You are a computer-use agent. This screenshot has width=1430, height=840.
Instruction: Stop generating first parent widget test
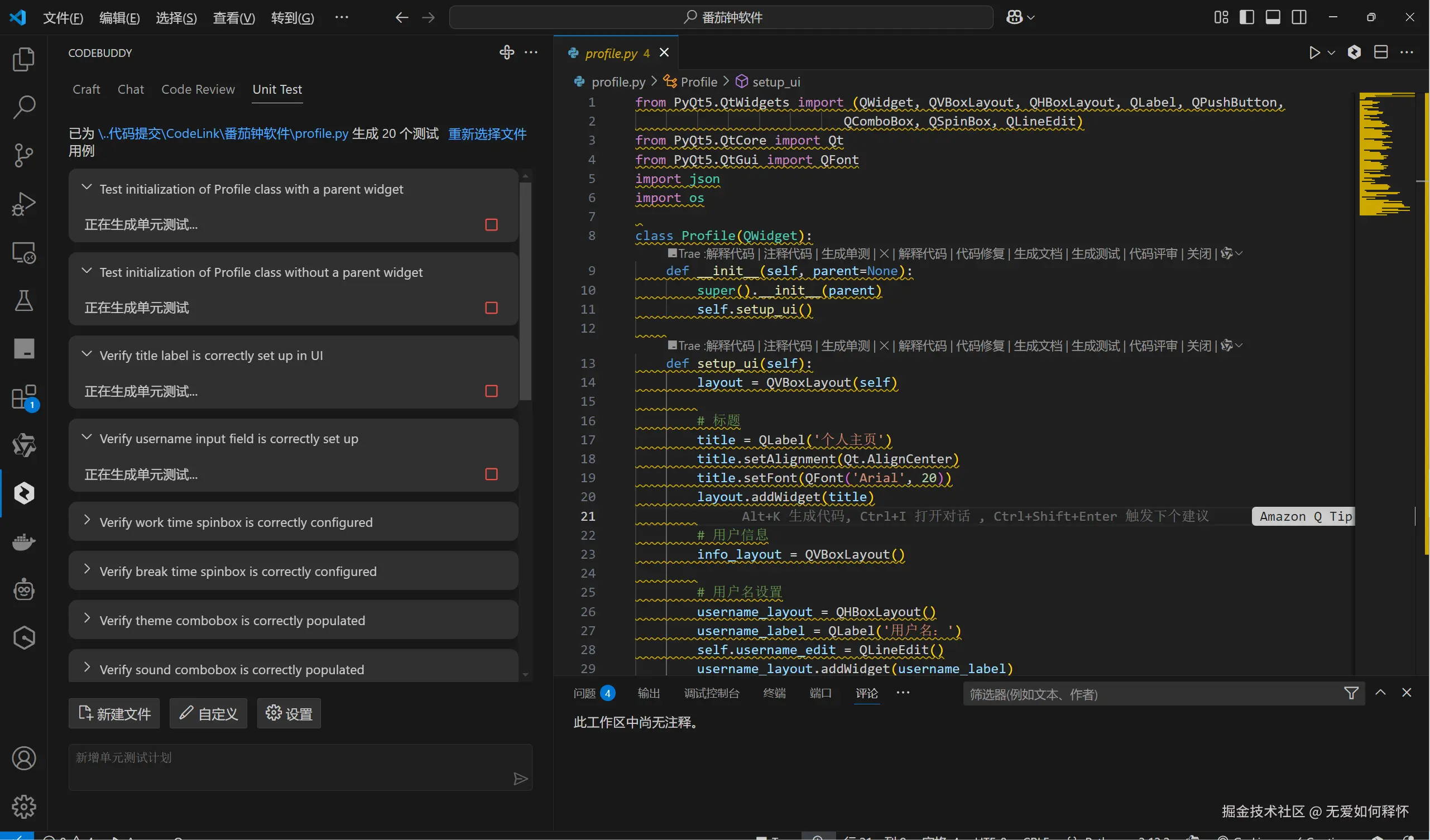(x=491, y=225)
